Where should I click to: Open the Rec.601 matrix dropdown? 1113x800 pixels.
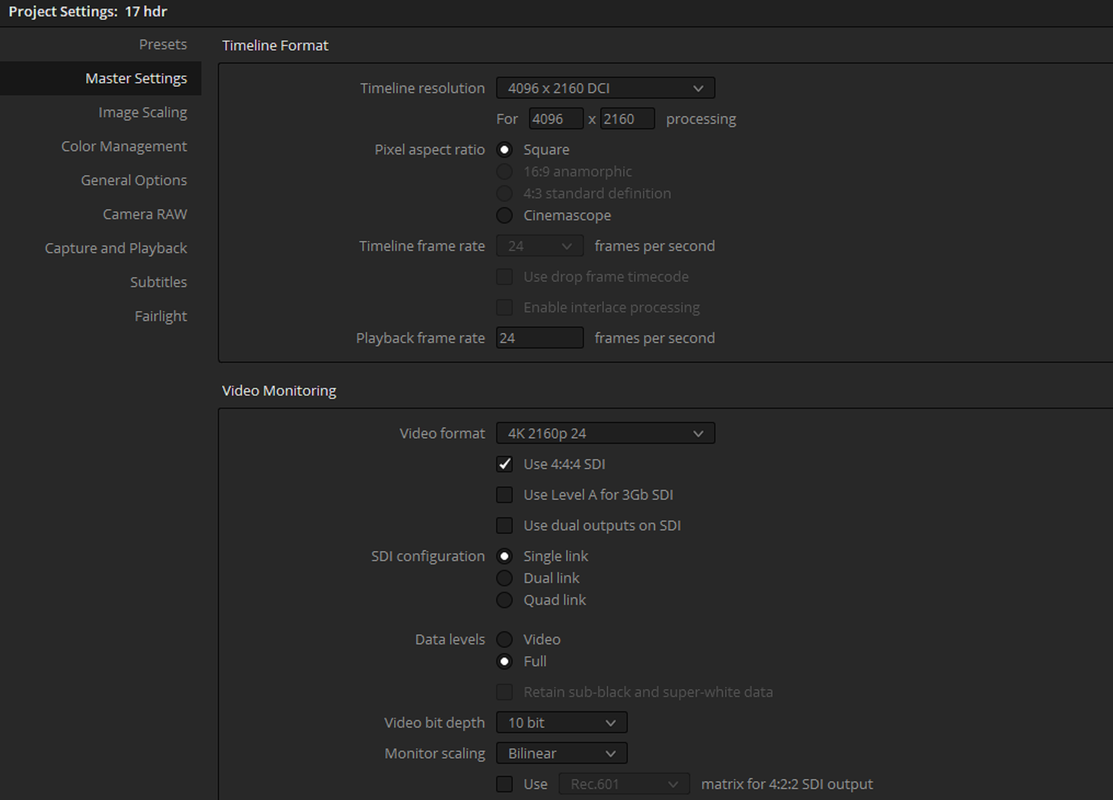coord(624,784)
